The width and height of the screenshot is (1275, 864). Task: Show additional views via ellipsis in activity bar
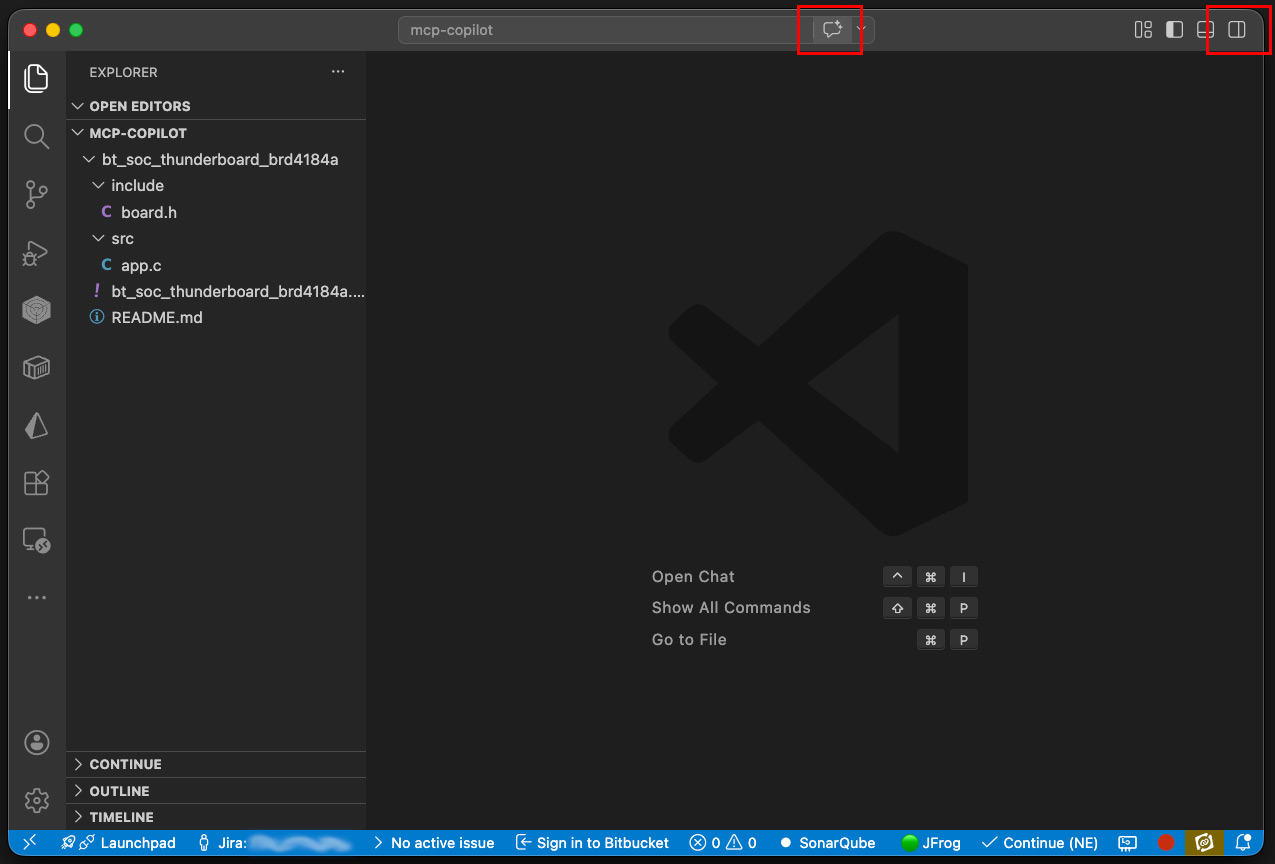[x=36, y=598]
